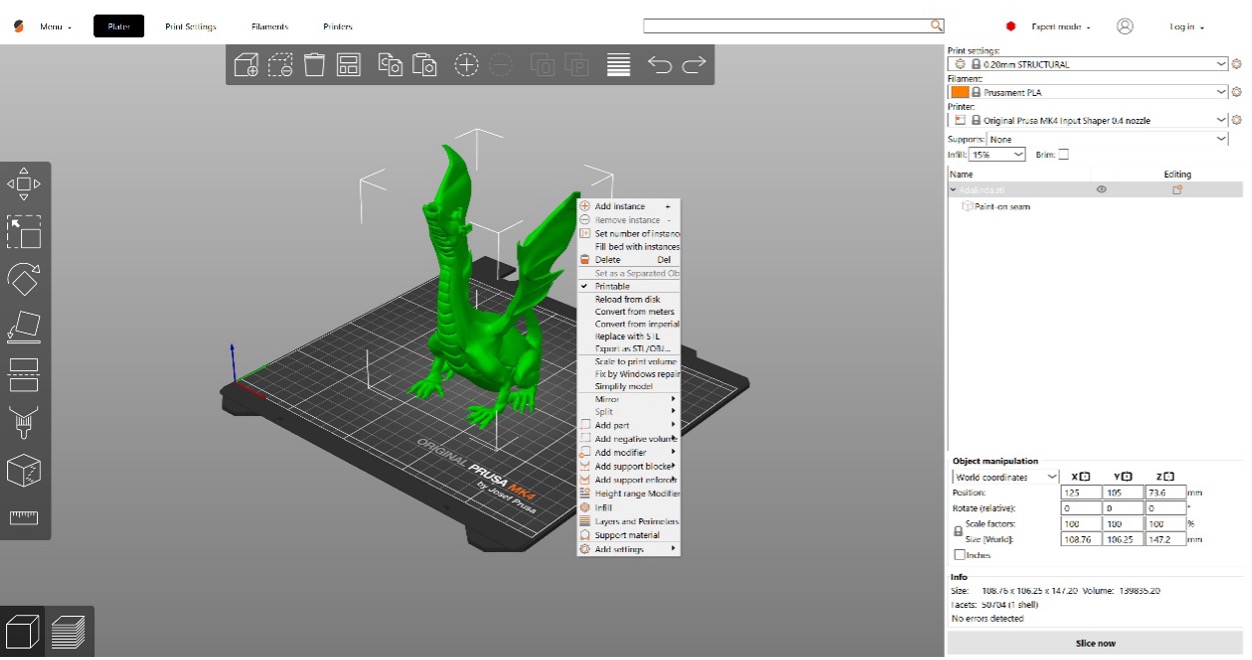
Task: Open the Infill 15% dropdown
Action: (x=997, y=154)
